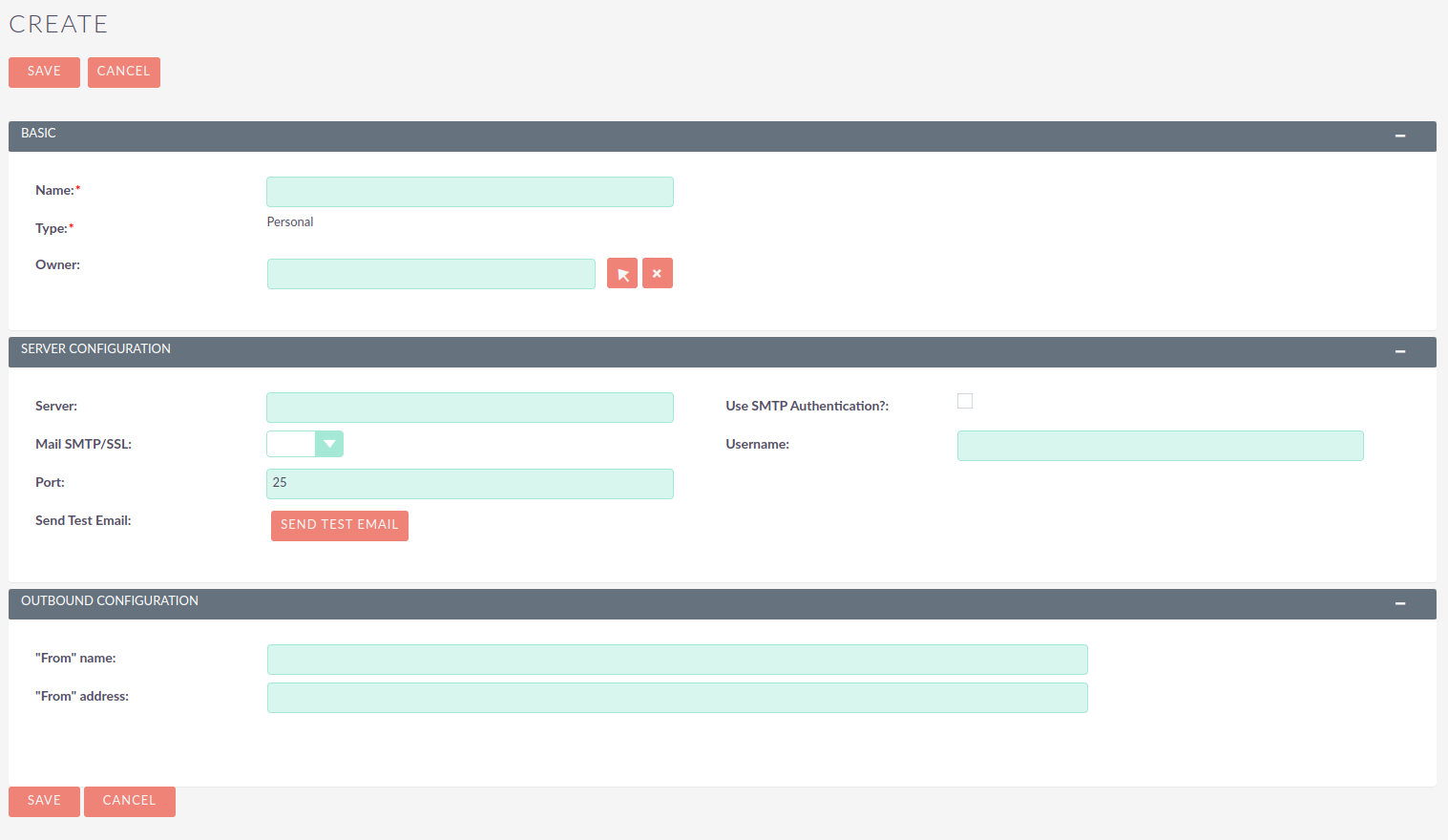1448x840 pixels.
Task: Collapse the BASIC panel using its minus icon
Action: tap(1400, 136)
